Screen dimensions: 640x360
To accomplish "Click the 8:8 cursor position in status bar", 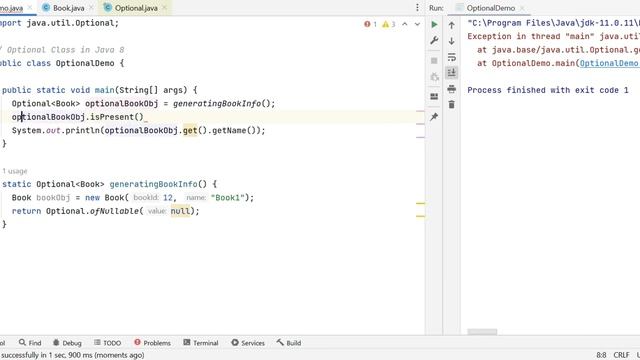I will (601, 355).
